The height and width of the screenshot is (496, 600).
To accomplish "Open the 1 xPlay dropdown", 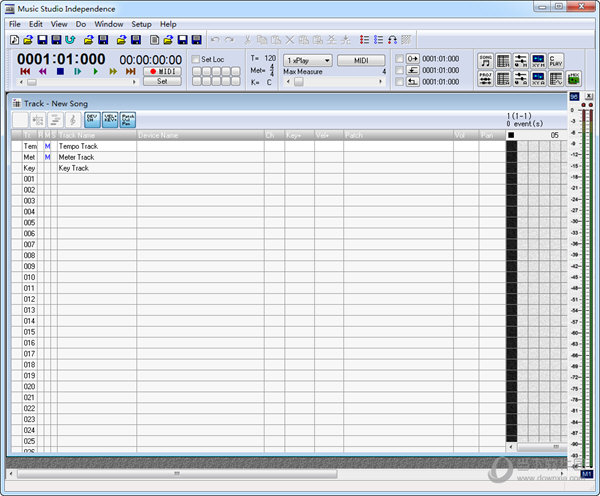I will (x=308, y=60).
